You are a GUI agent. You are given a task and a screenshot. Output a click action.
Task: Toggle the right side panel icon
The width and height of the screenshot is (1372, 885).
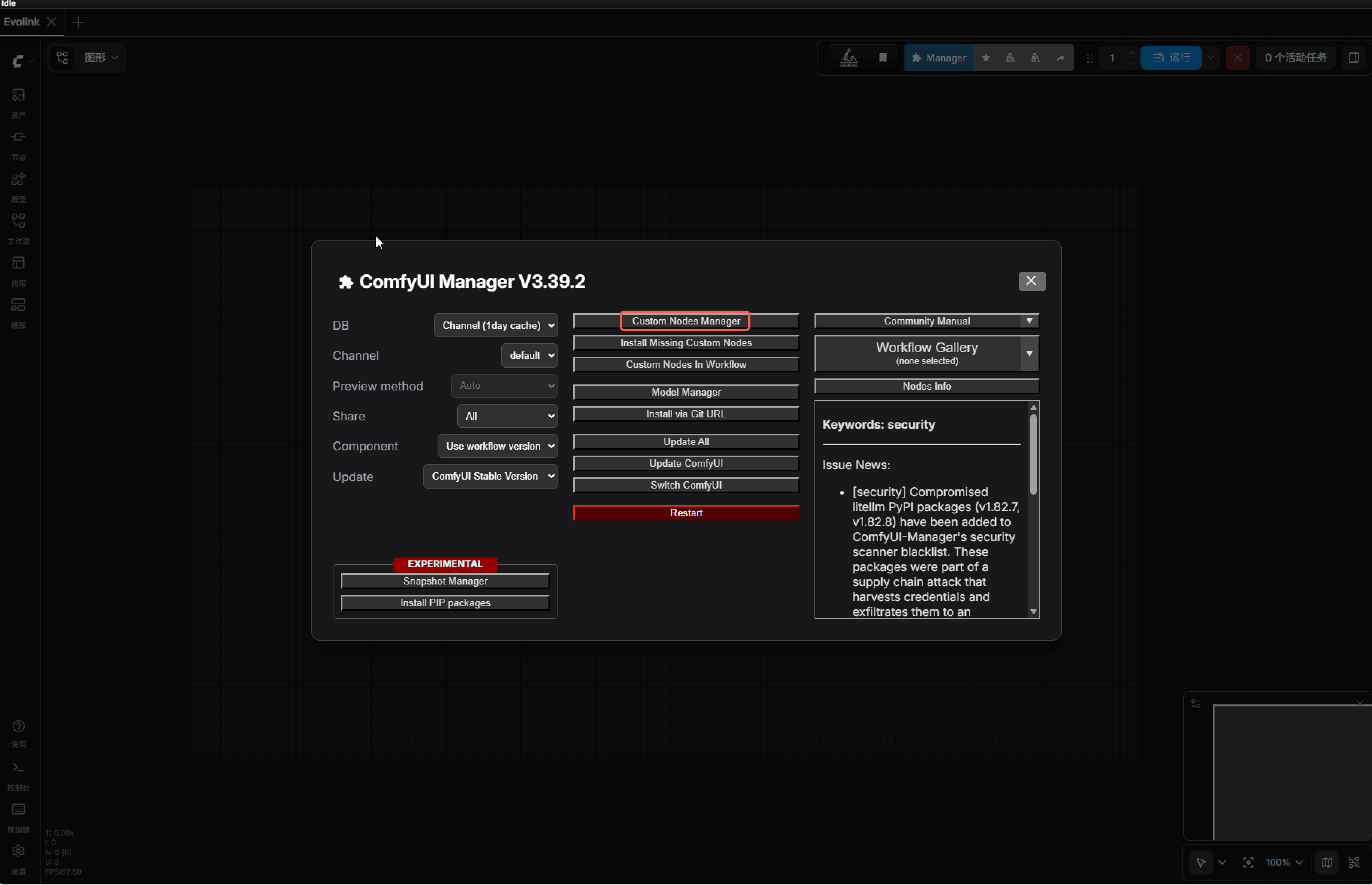tap(1354, 57)
